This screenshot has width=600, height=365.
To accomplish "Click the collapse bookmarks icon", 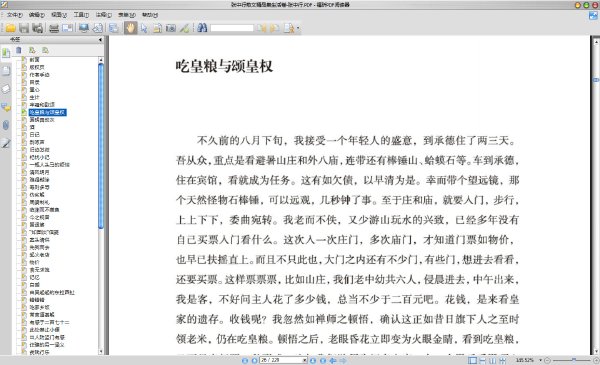I will 46,50.
